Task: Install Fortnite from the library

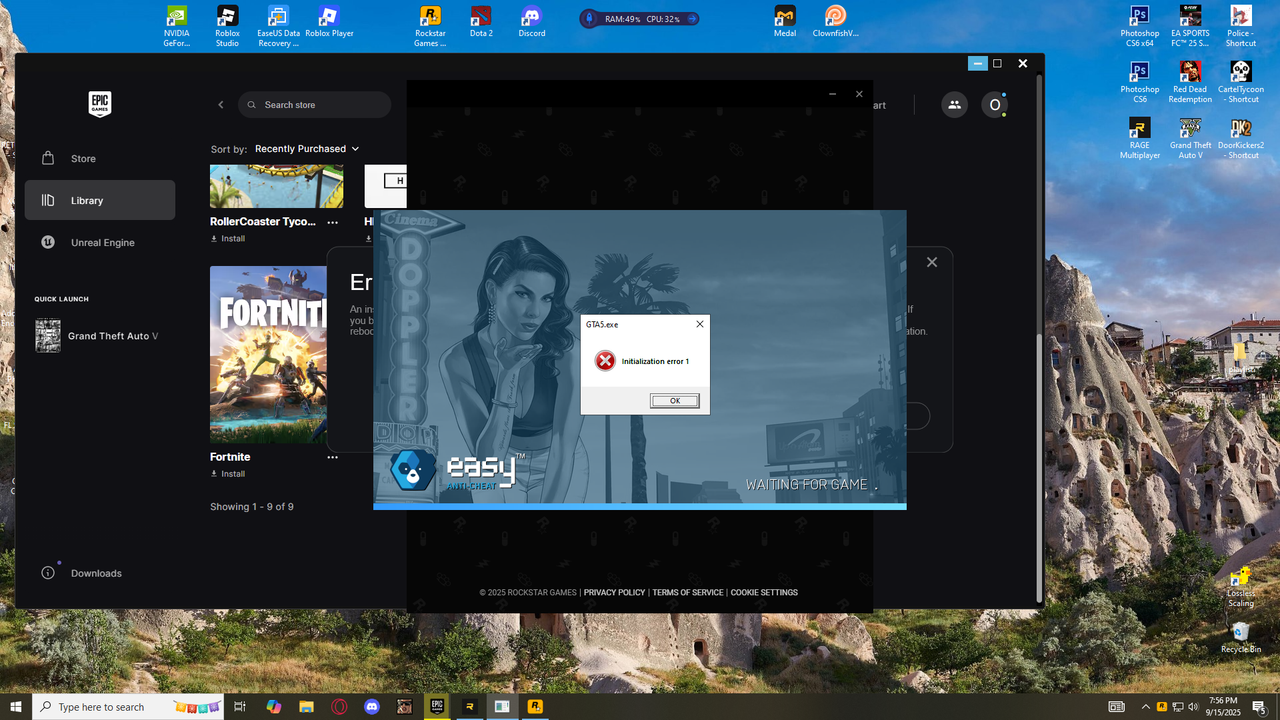Action: pyautogui.click(x=228, y=474)
